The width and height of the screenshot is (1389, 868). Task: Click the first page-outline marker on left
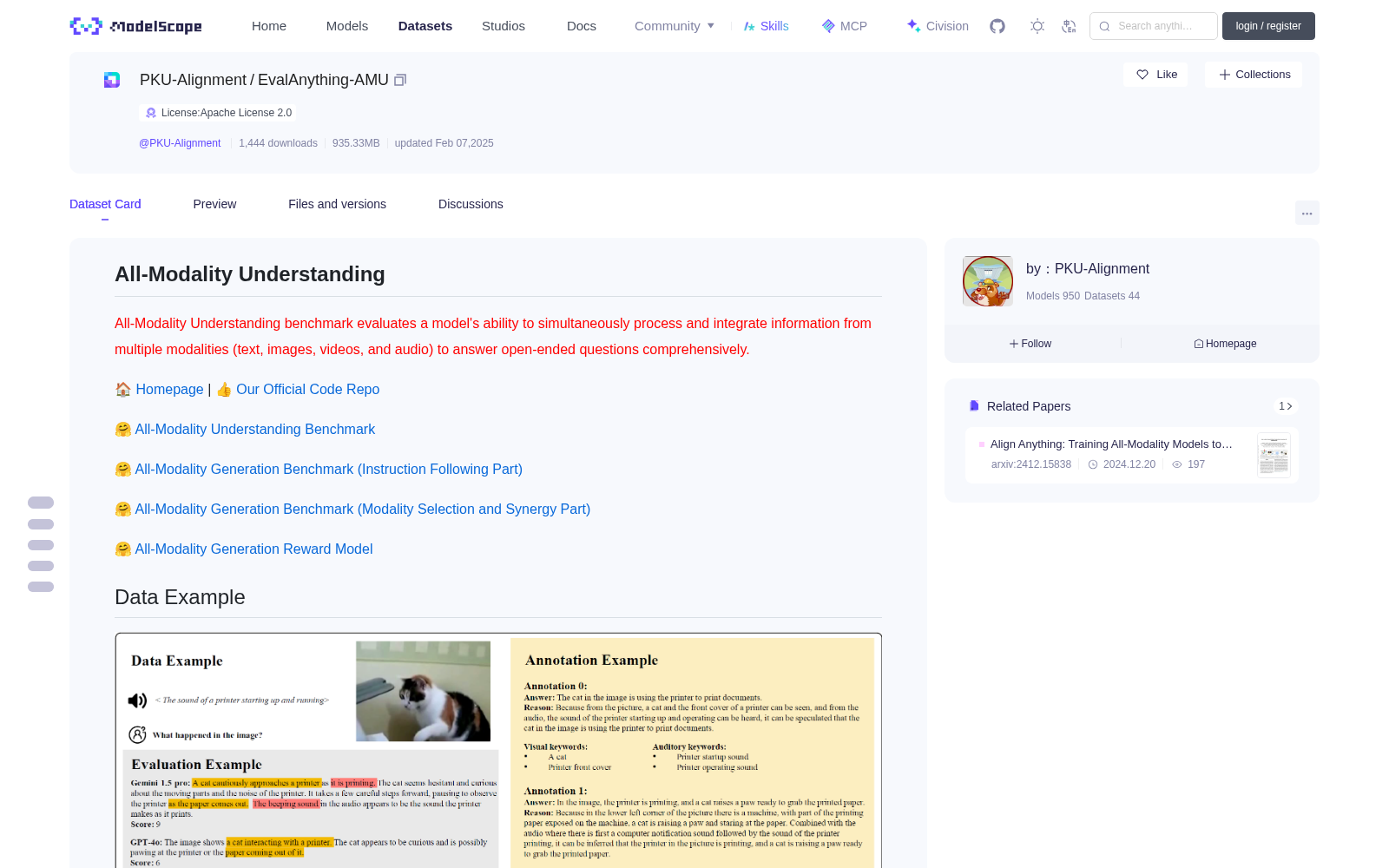point(41,503)
